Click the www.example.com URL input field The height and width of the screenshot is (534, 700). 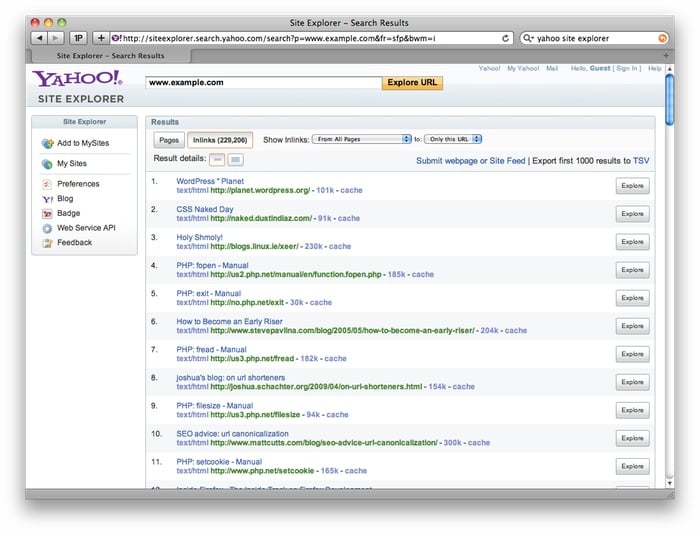(263, 83)
